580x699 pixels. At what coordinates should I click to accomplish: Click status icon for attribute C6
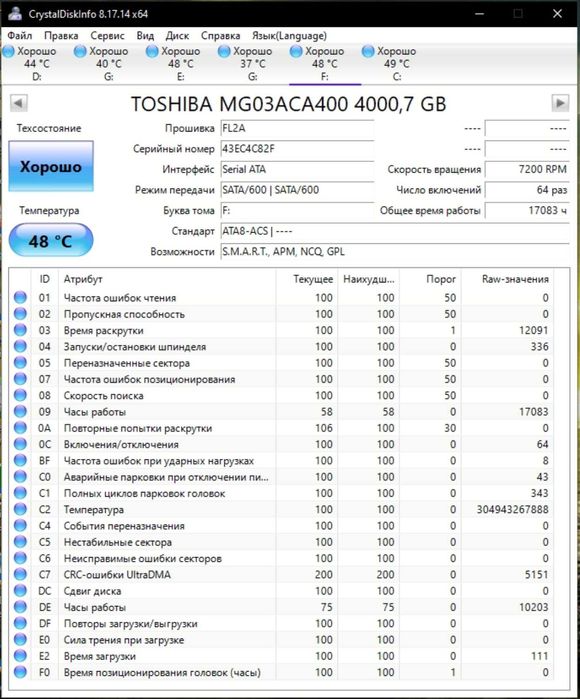20,558
